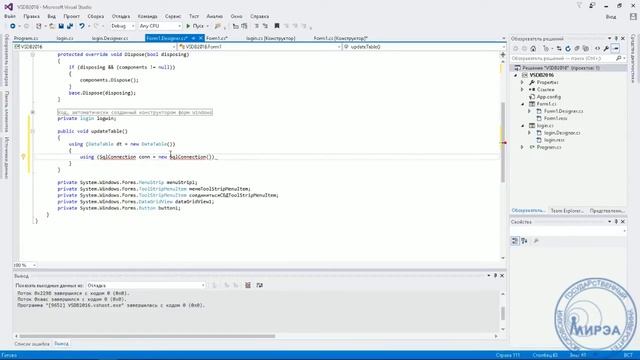
Task: Click the New Project icon in toolbar
Action: (39, 26)
